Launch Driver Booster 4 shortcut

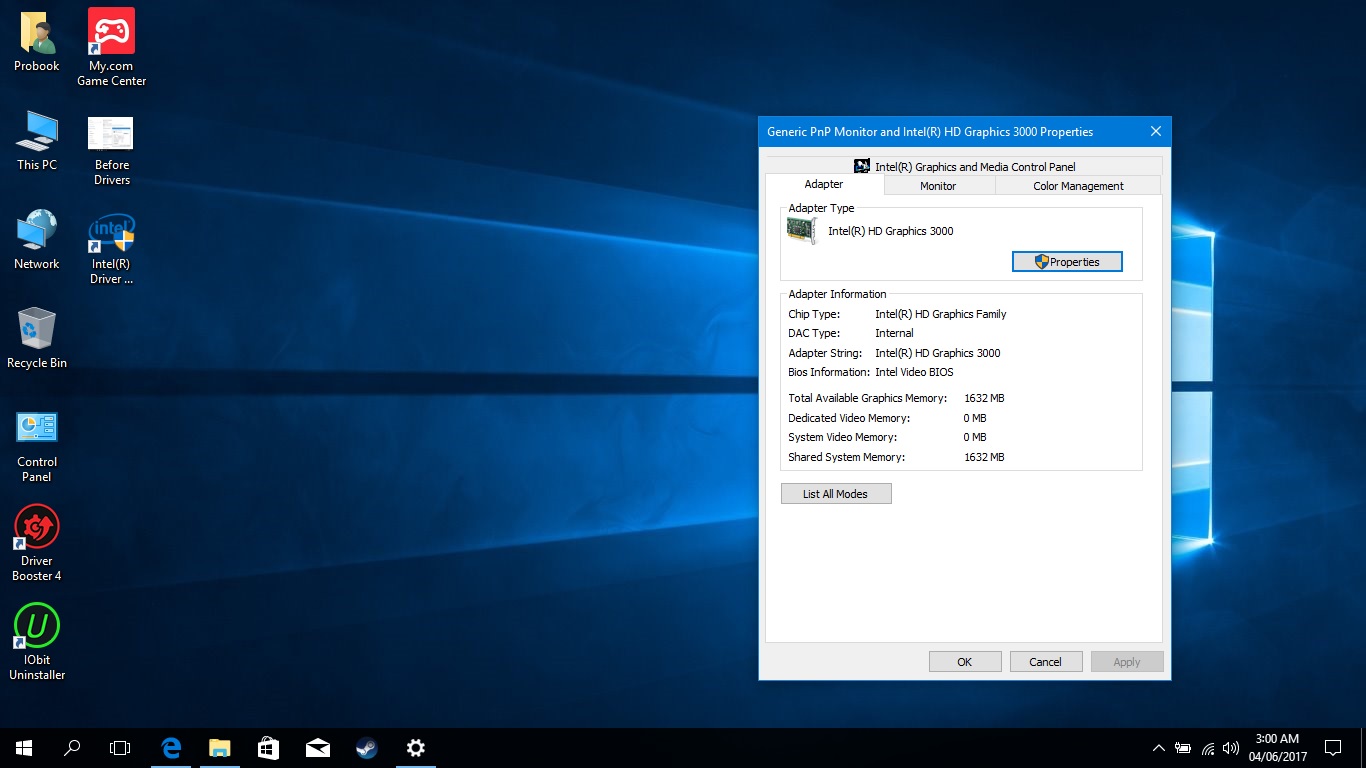[x=37, y=543]
